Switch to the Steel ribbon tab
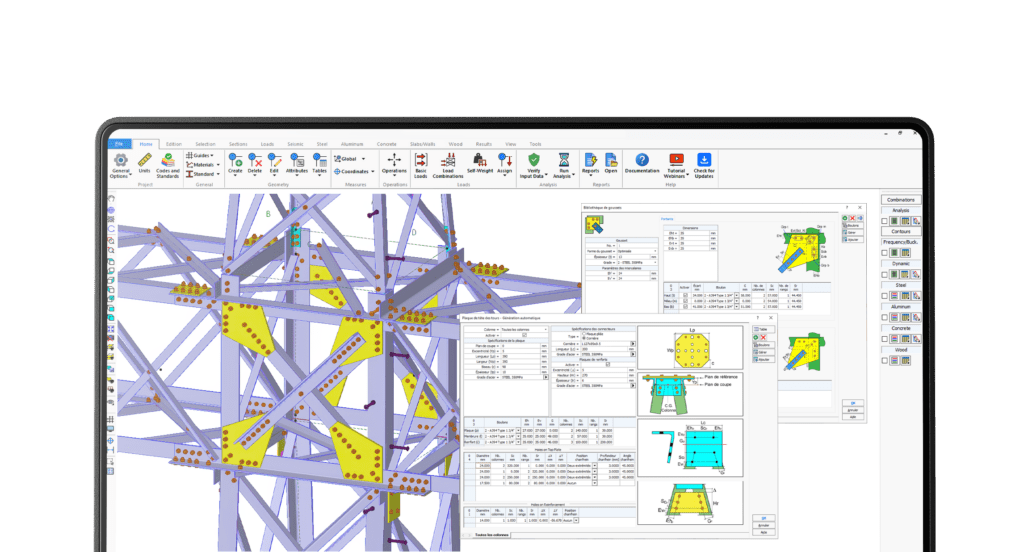The height and width of the screenshot is (552, 1024). [322, 144]
